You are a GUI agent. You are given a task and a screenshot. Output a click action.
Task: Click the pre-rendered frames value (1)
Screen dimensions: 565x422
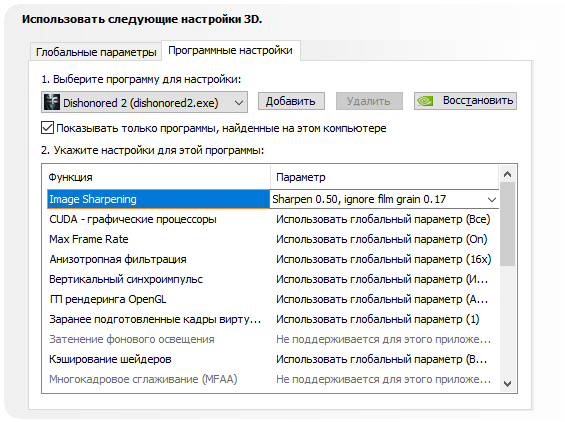pos(378,319)
